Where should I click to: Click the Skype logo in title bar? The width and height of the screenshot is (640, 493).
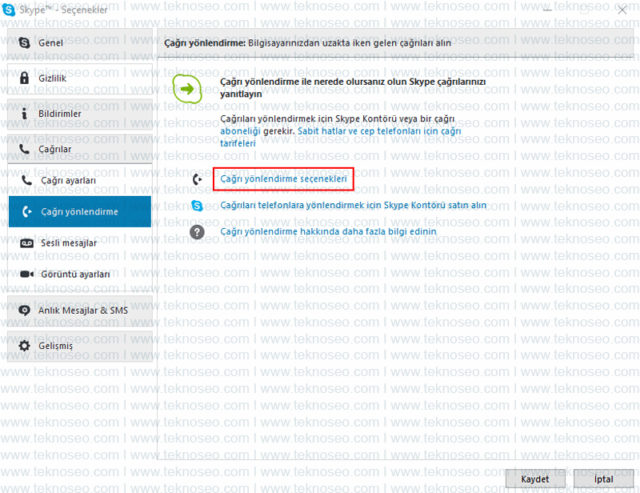[x=9, y=9]
